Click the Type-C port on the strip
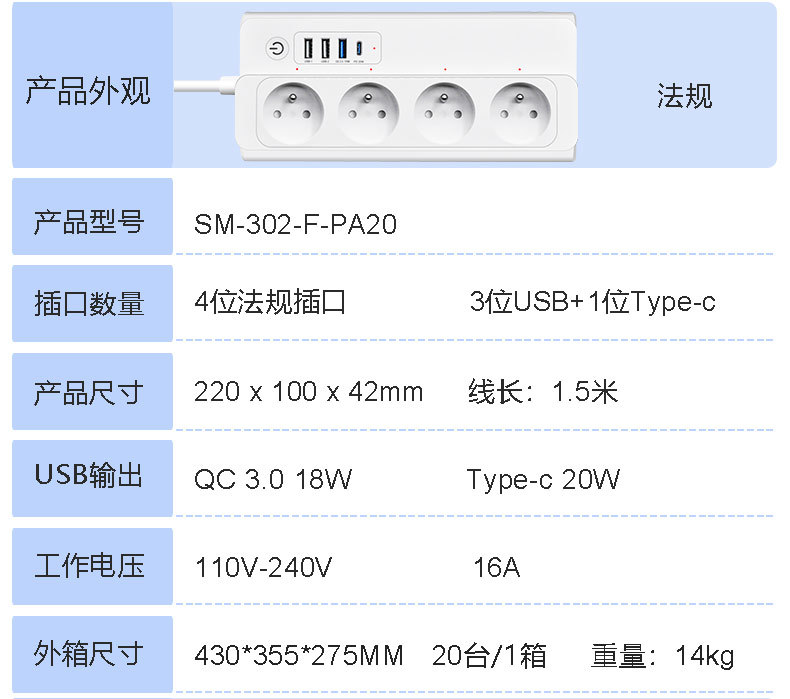This screenshot has height=699, width=790. [359, 47]
